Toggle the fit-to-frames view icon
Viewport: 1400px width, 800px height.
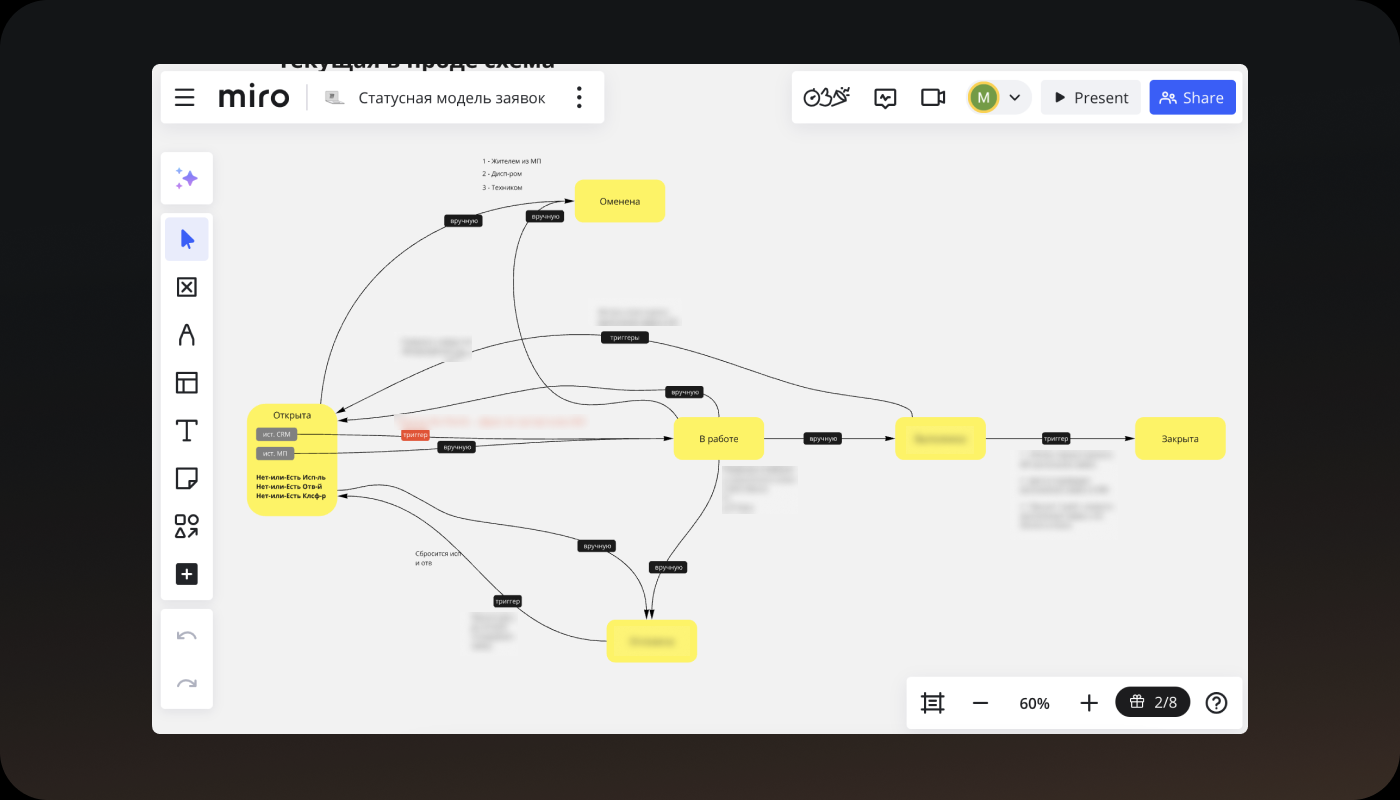pyautogui.click(x=932, y=703)
